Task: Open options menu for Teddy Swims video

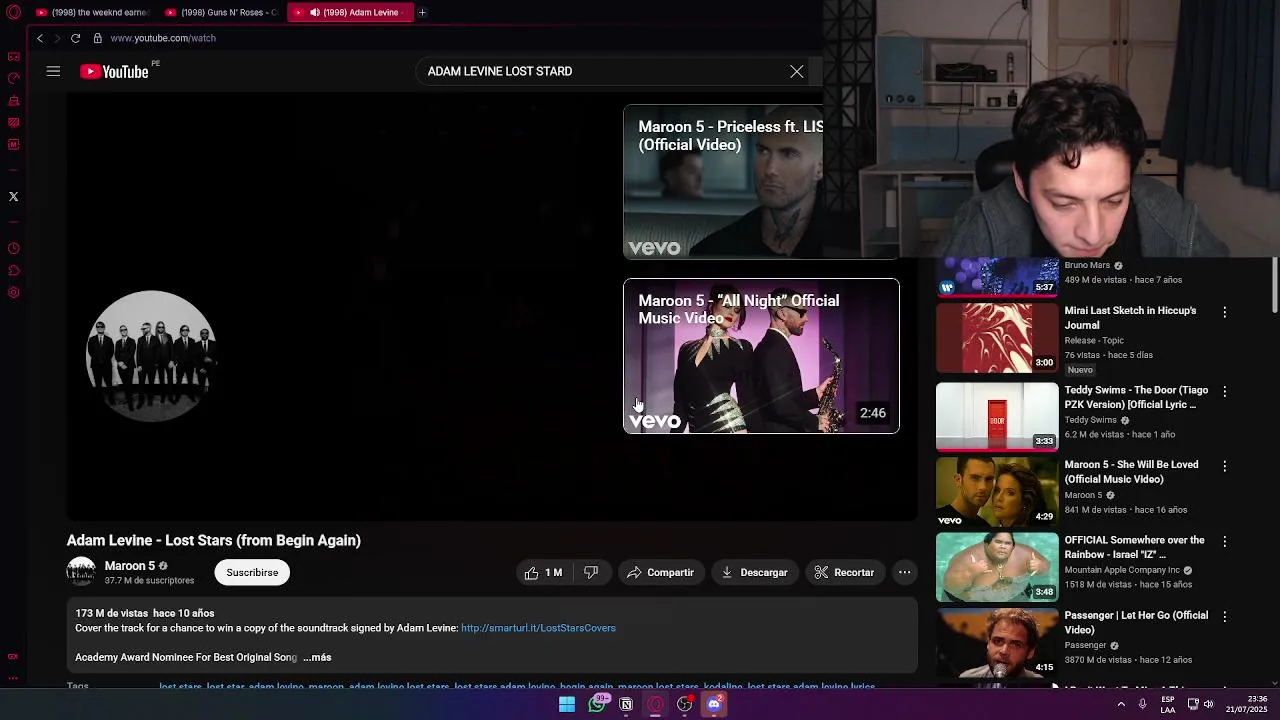Action: pos(1225,392)
